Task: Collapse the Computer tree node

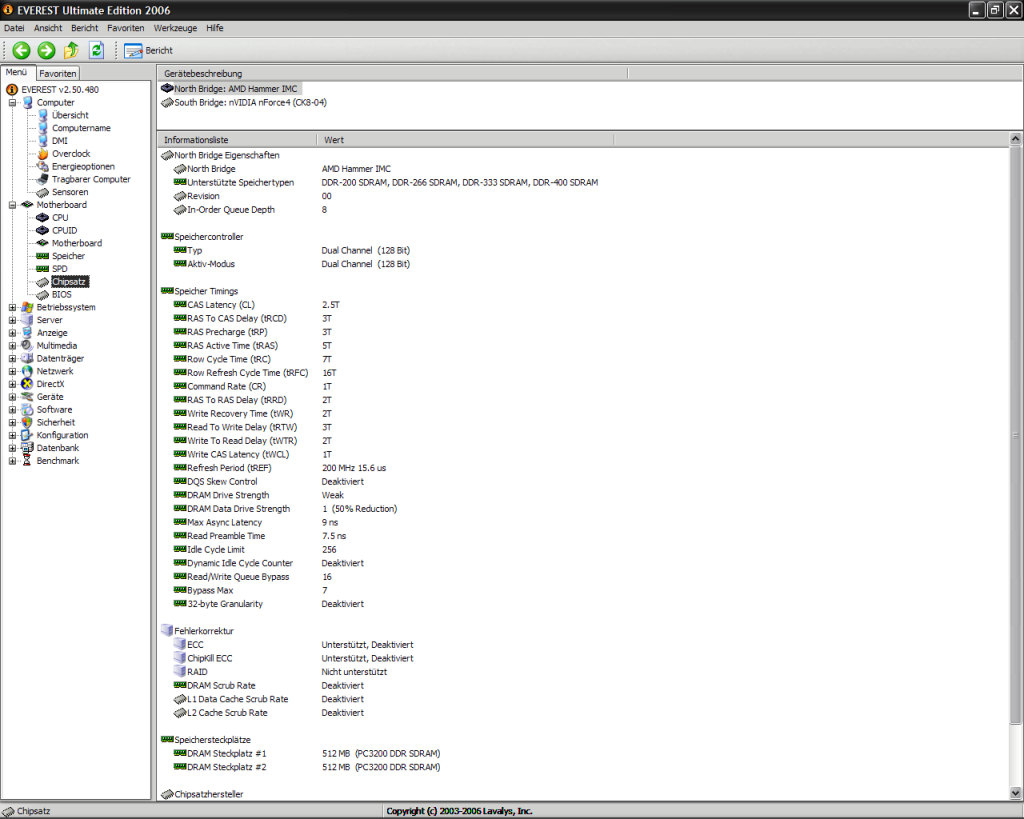Action: click(x=12, y=103)
